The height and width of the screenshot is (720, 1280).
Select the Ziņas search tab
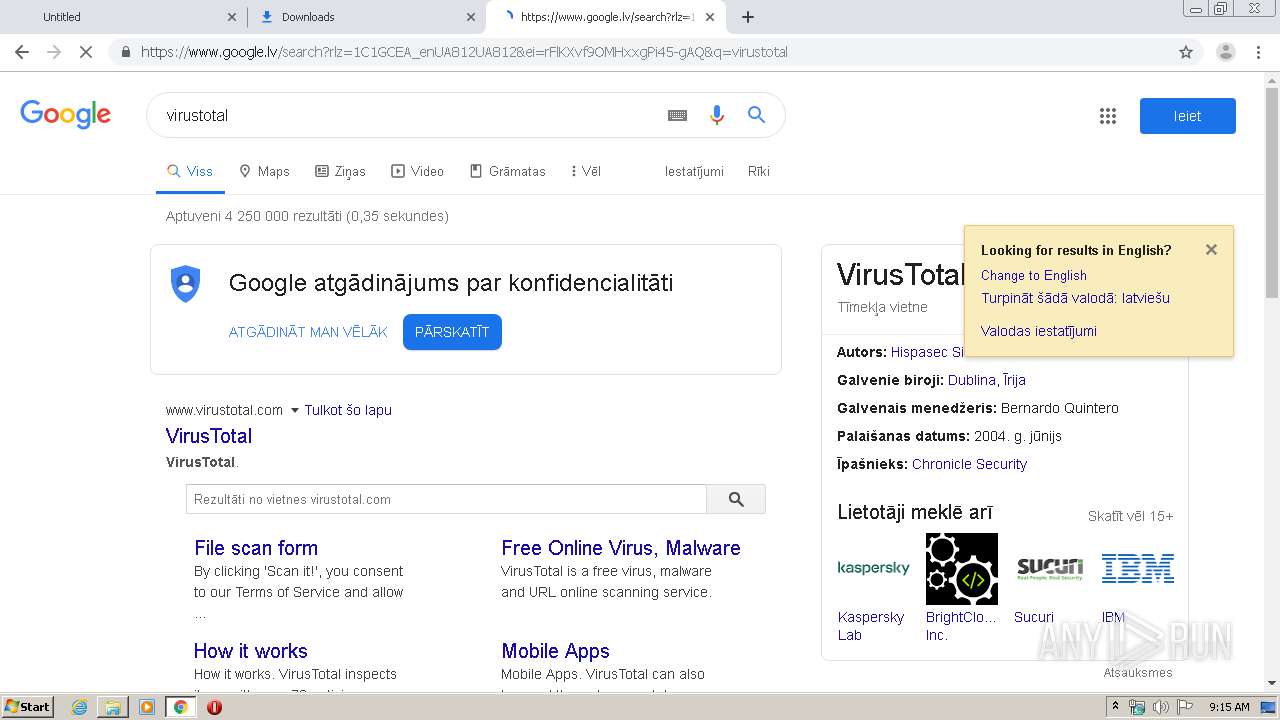coord(340,171)
